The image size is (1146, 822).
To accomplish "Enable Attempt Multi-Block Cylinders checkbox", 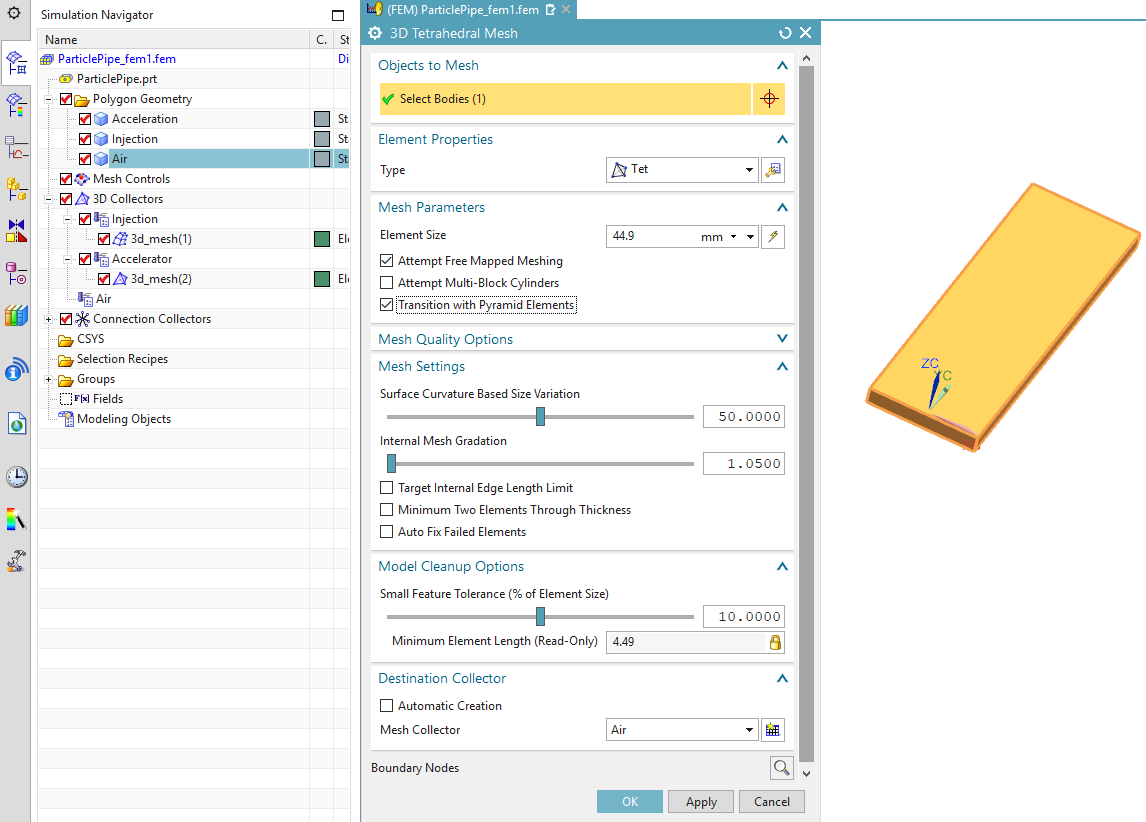I will 387,283.
